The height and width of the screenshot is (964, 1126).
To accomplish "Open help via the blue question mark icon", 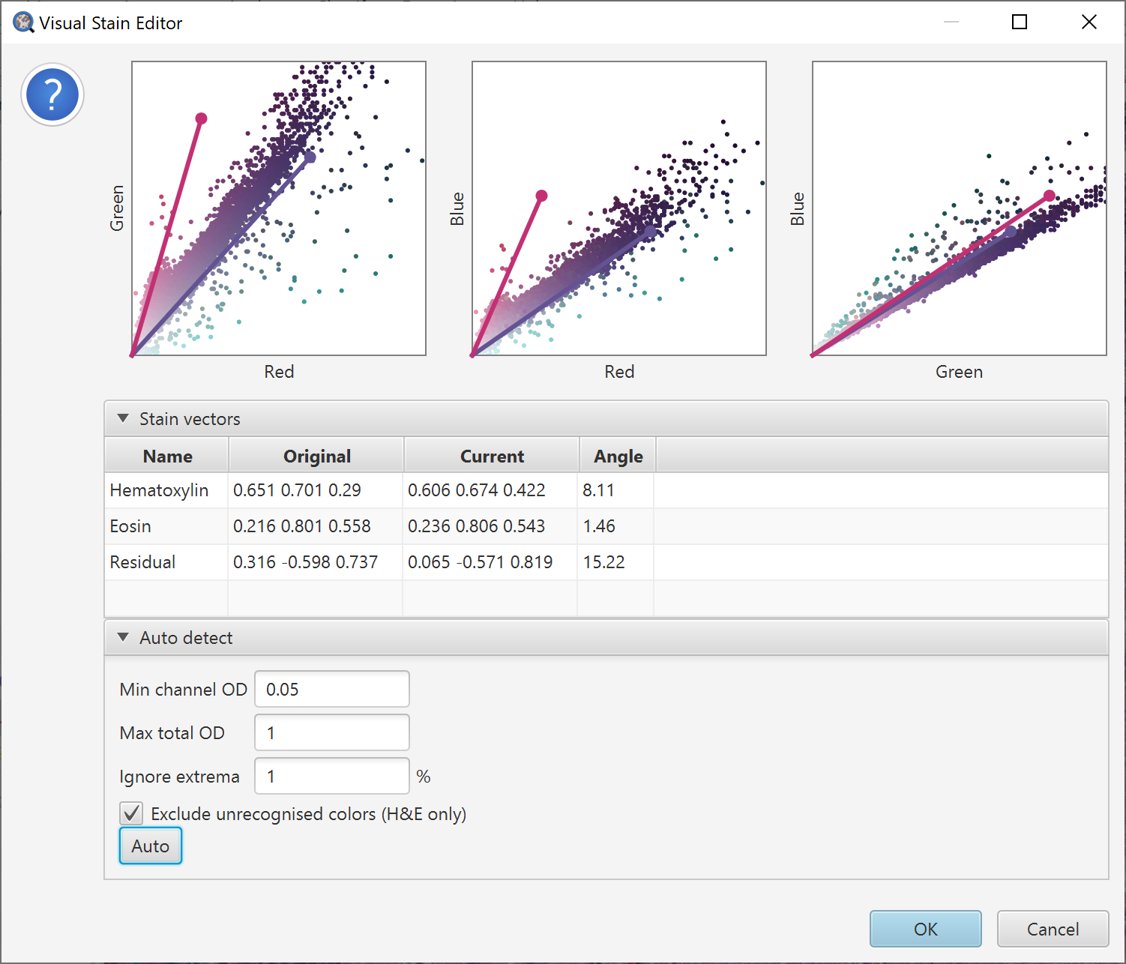I will pyautogui.click(x=52, y=95).
